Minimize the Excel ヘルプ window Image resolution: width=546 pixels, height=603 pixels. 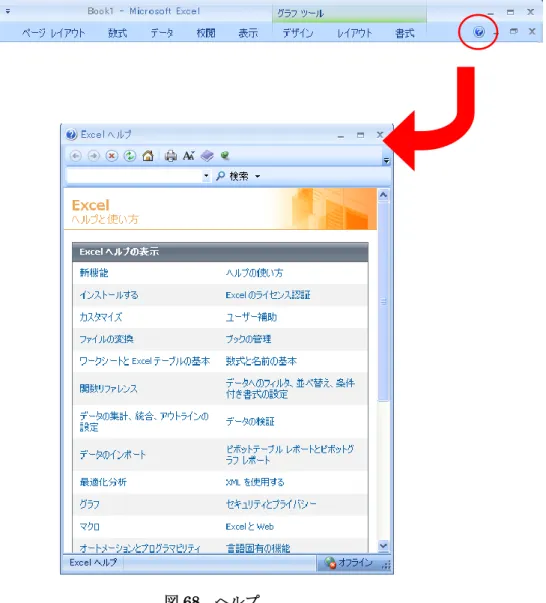tap(340, 136)
